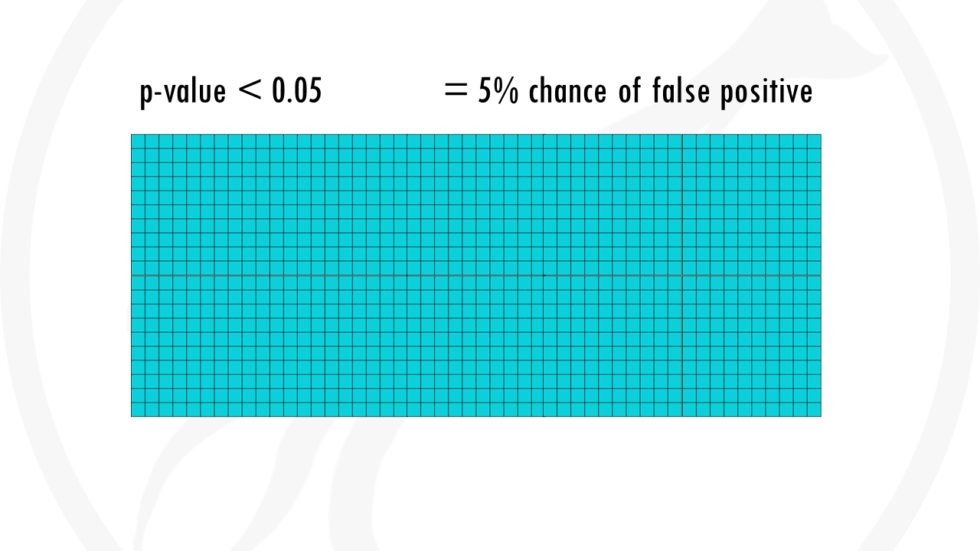Viewport: 980px width, 551px height.
Task: Click the word "p-value" in the heading
Action: [x=182, y=92]
